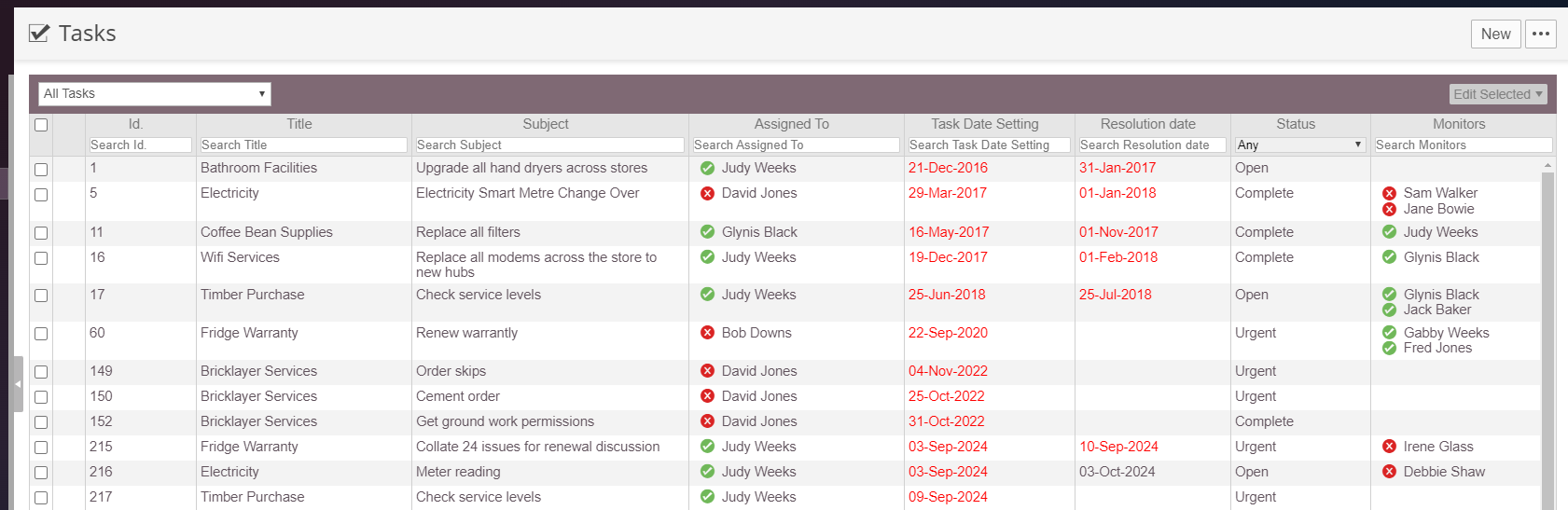Click red cross icon in Cement order row
This screenshot has width=1568, height=510.
tap(708, 396)
